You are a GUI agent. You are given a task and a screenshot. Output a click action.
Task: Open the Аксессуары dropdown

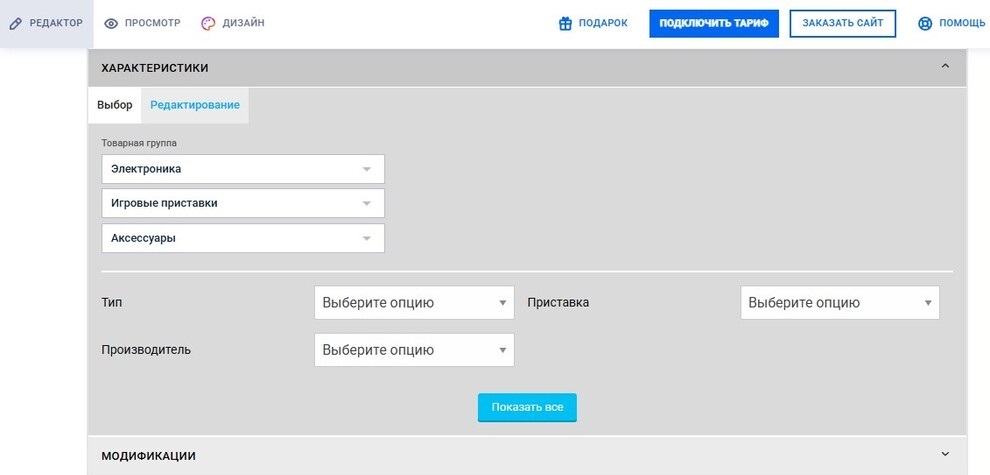[x=243, y=238]
